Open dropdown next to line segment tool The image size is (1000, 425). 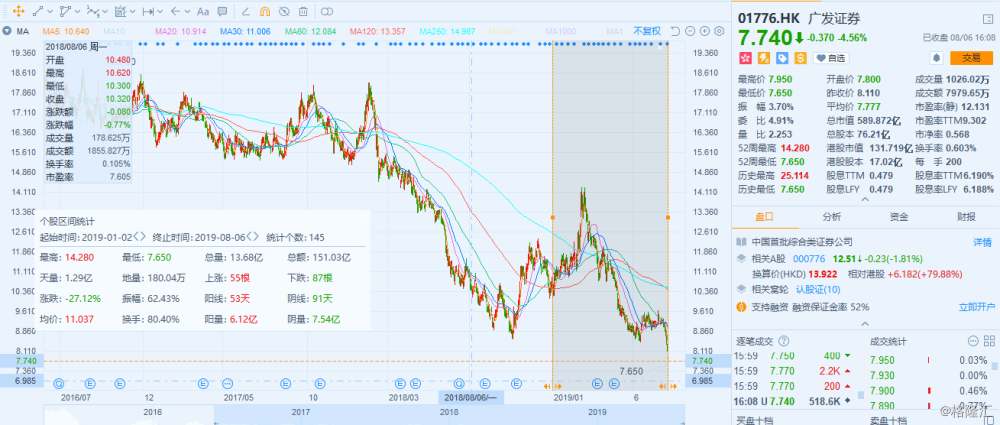(50, 11)
